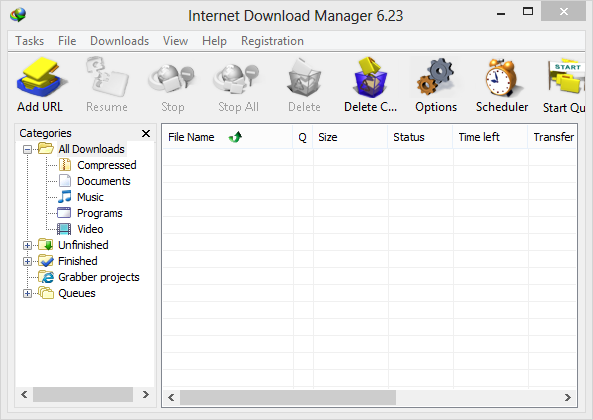
Task: Minimize the Internet Download Manager window
Action: tap(501, 13)
